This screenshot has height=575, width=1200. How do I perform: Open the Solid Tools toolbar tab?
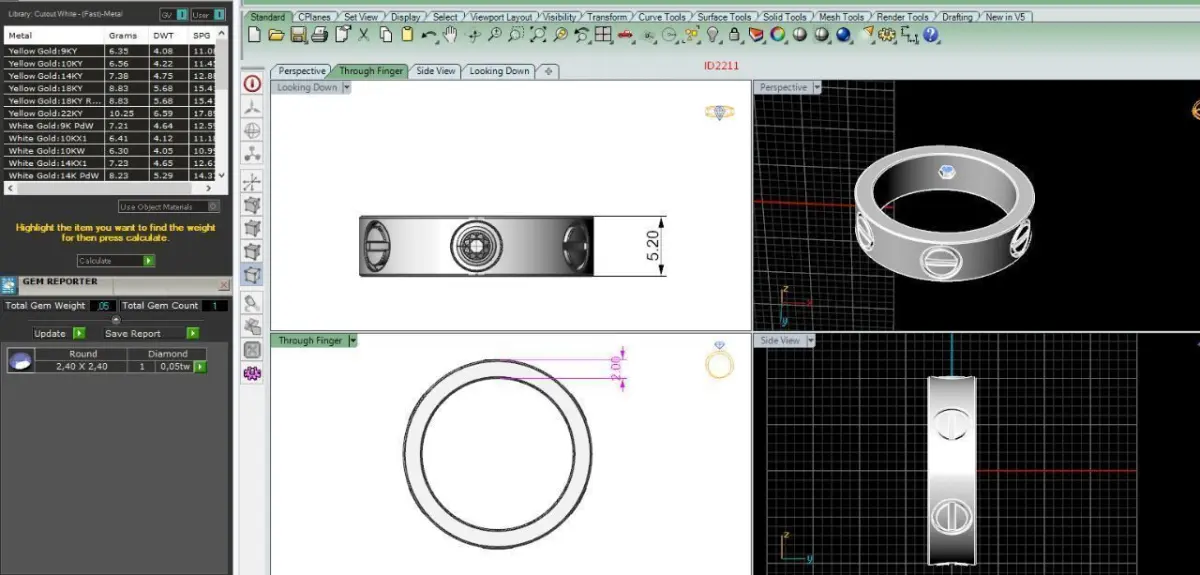[x=784, y=17]
